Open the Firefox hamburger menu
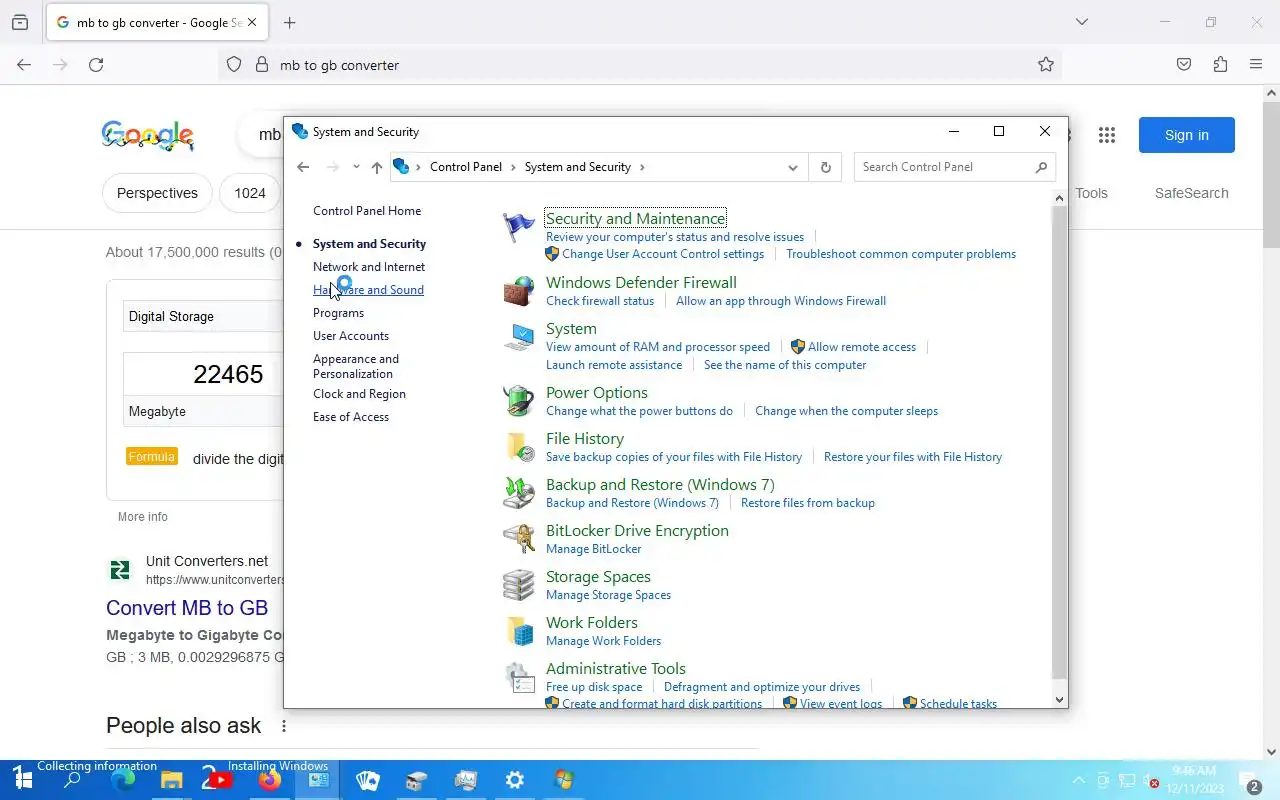This screenshot has width=1280, height=800. pos(1256,65)
